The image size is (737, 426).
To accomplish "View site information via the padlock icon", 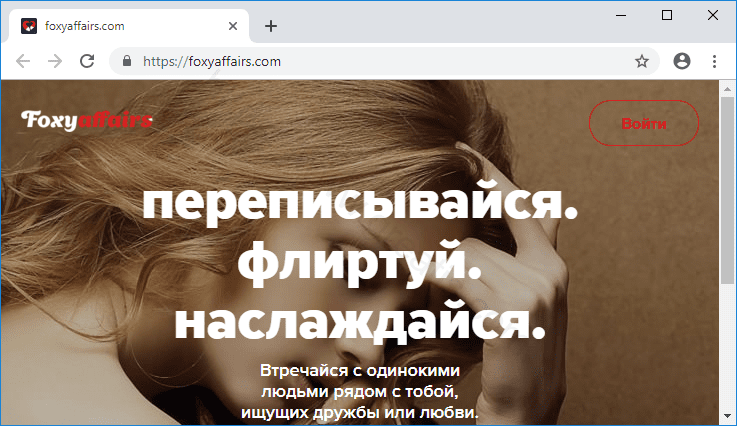I will tap(126, 61).
